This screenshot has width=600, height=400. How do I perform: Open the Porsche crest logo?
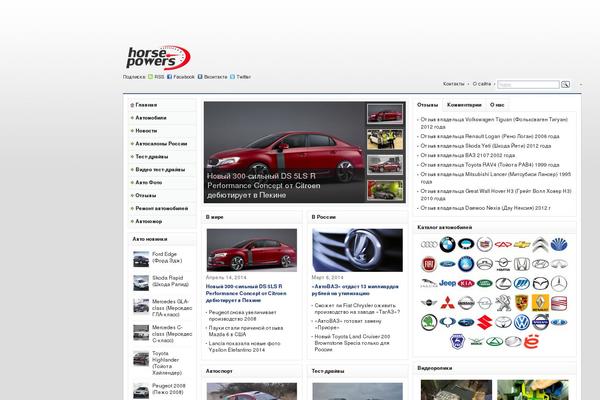[x=522, y=303]
